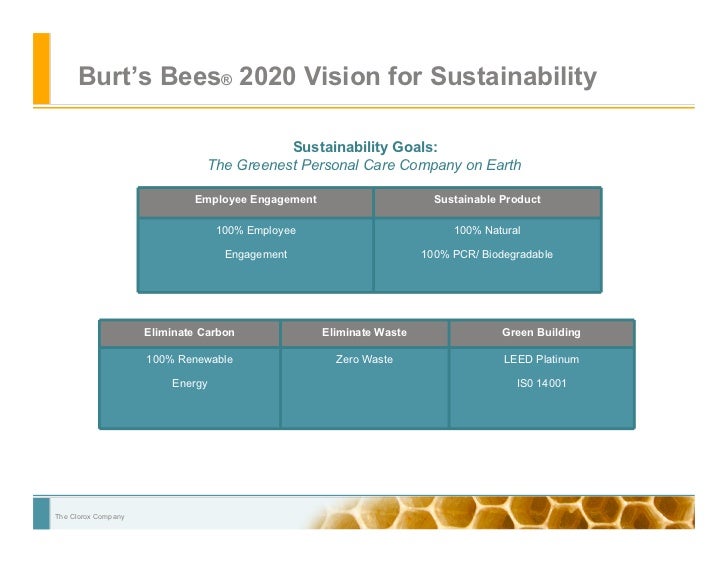Select the 'Sustainability Goals:' heading
This screenshot has width=728, height=563.
click(x=365, y=147)
